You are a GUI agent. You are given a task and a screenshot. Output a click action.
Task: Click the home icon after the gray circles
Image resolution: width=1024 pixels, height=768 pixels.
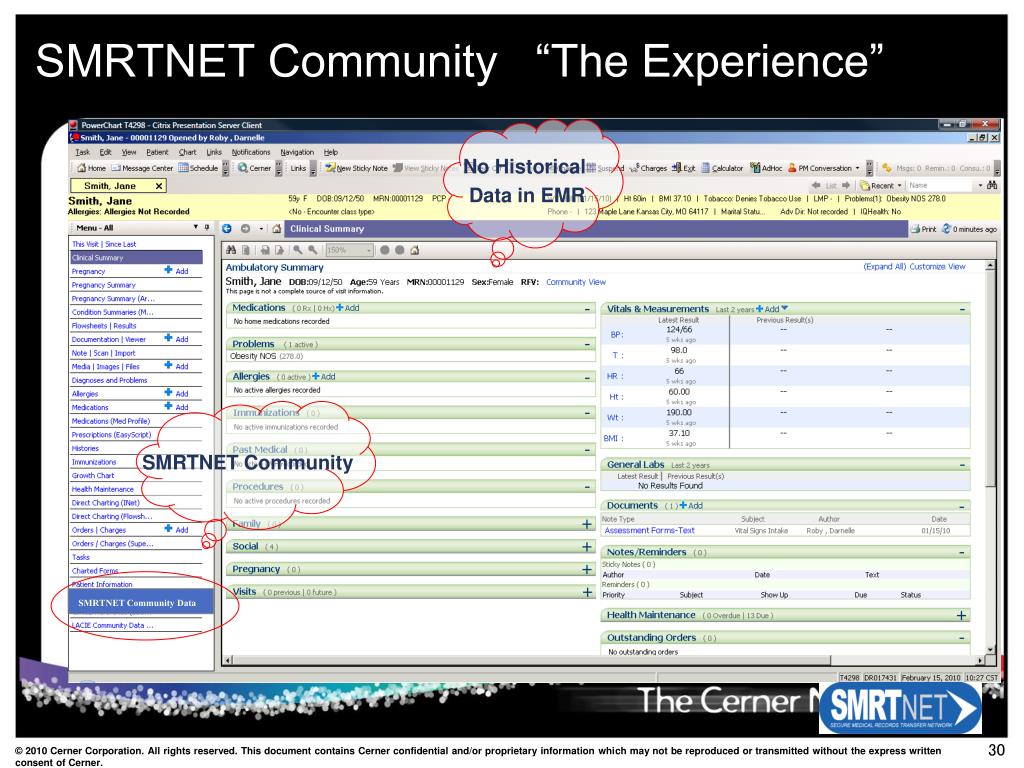[415, 250]
